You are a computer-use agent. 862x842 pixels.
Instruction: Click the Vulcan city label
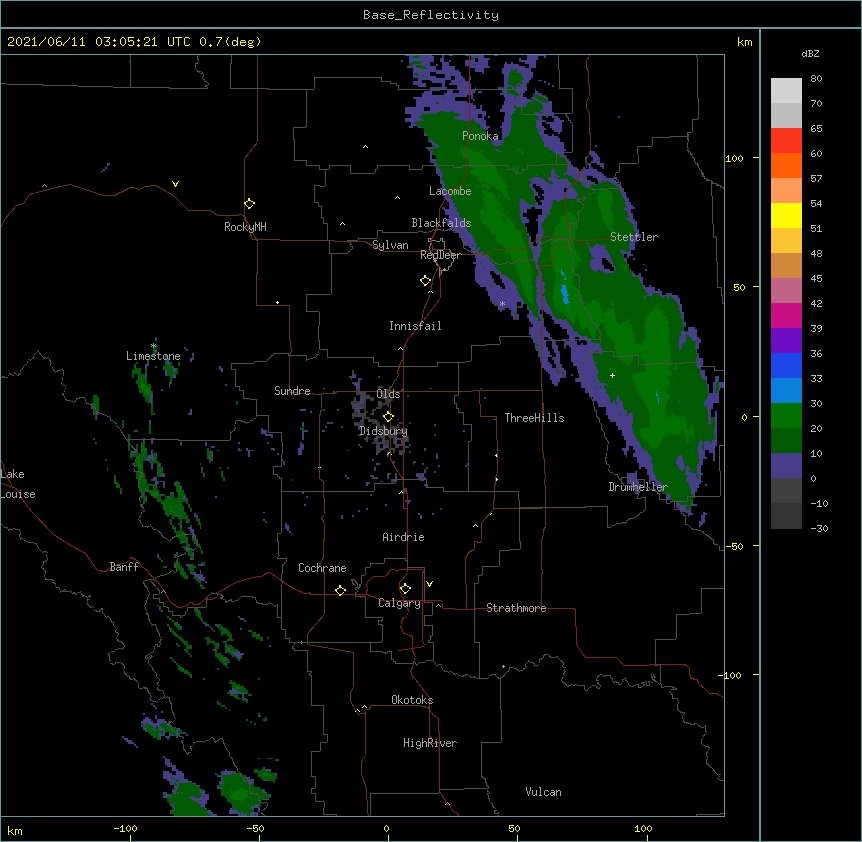tap(543, 792)
